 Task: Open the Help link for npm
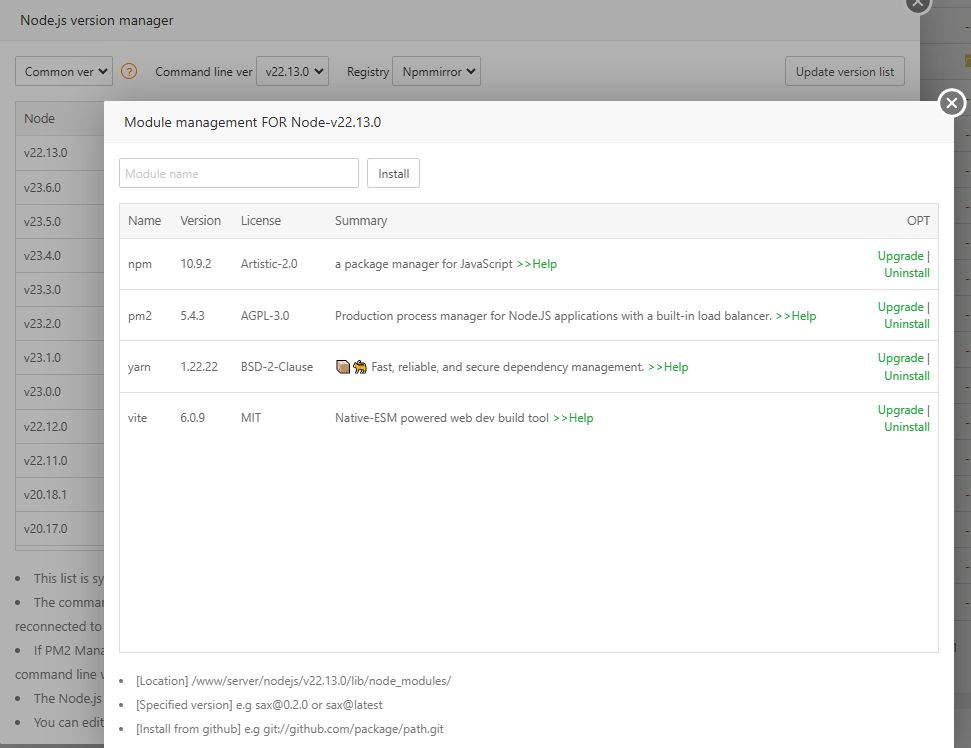[537, 264]
